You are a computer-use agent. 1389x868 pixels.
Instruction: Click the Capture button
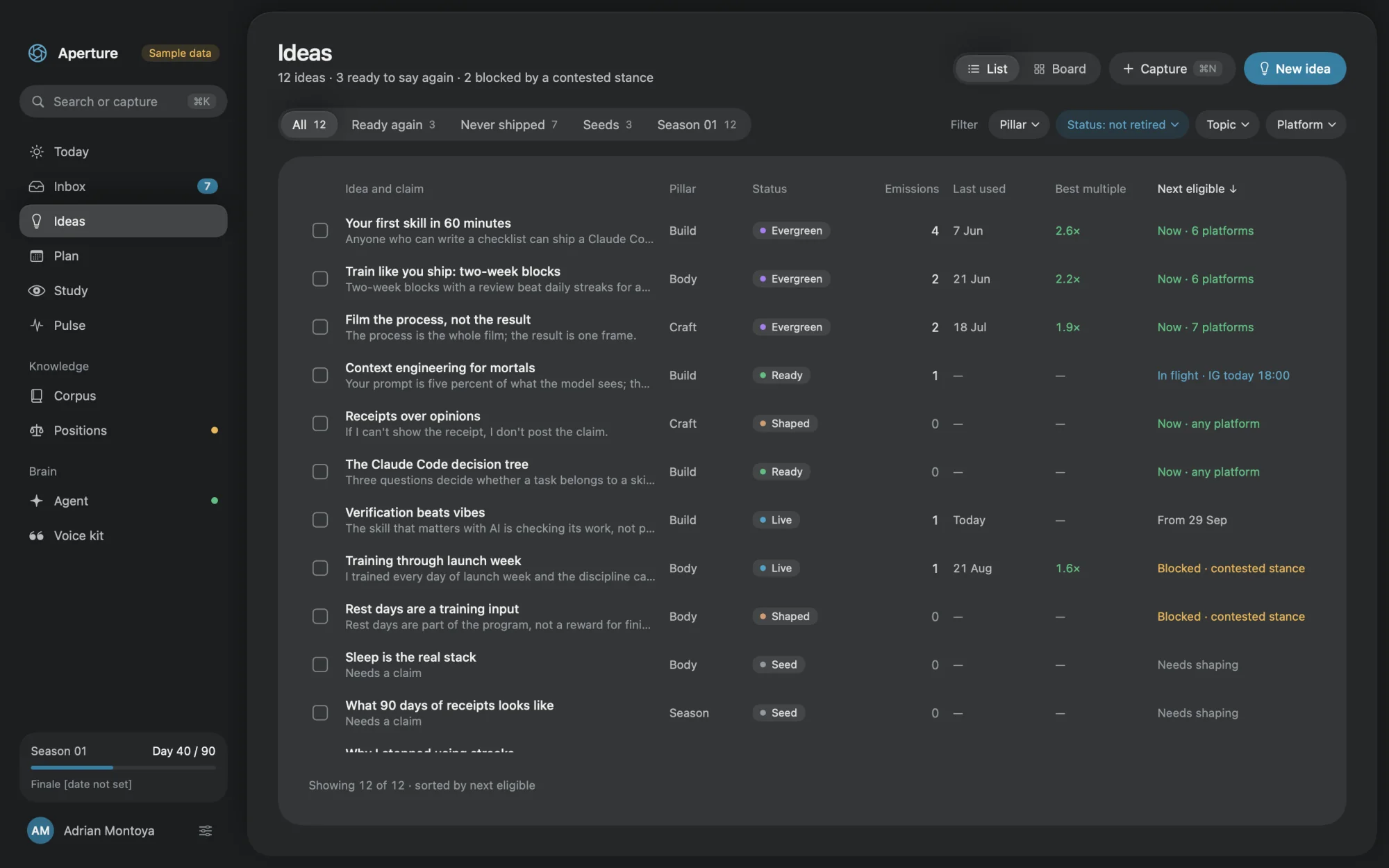pyautogui.click(x=1171, y=69)
